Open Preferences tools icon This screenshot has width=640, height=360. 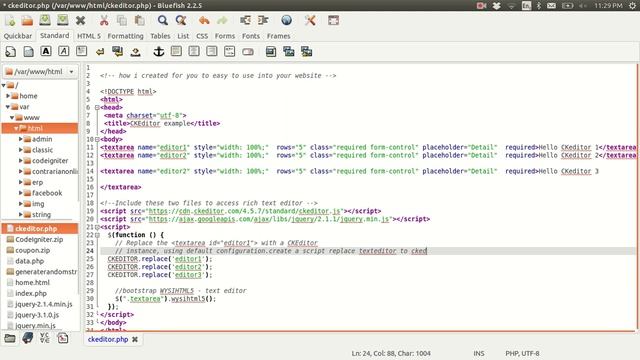click(x=310, y=20)
